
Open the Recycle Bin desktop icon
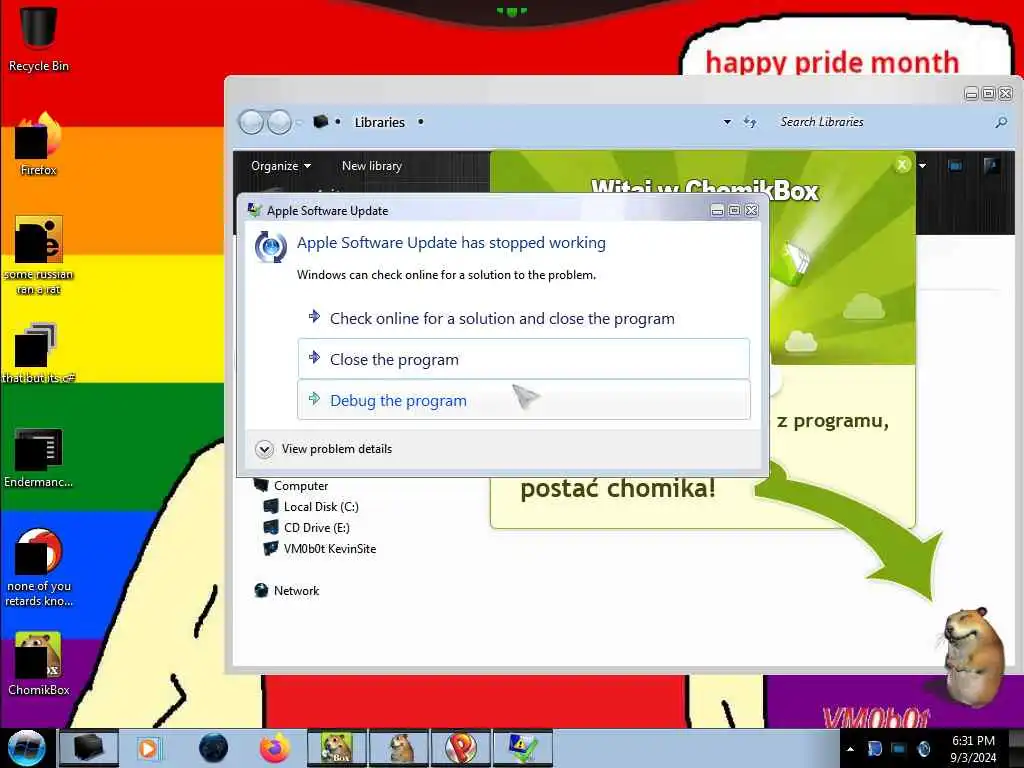(39, 38)
